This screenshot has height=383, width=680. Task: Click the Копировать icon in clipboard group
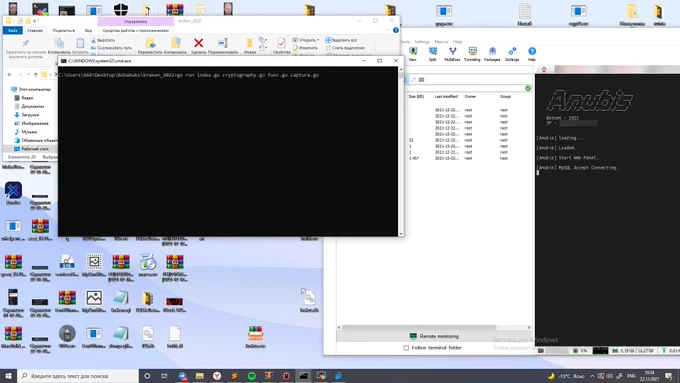pyautogui.click(x=59, y=43)
